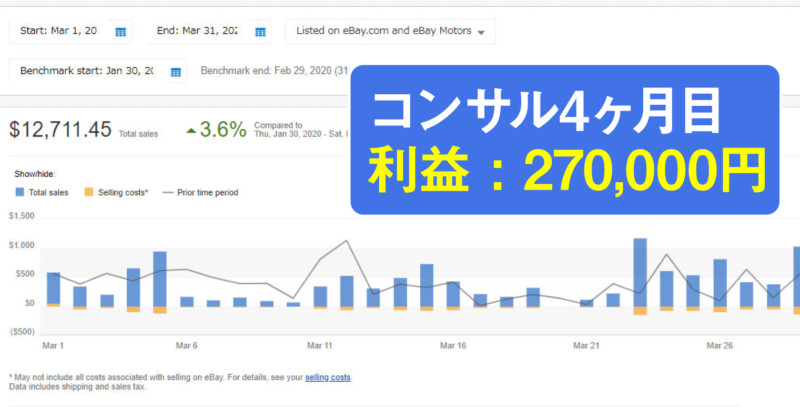Click the $1,500 y-axis label
800x407 pixels.
point(21,216)
